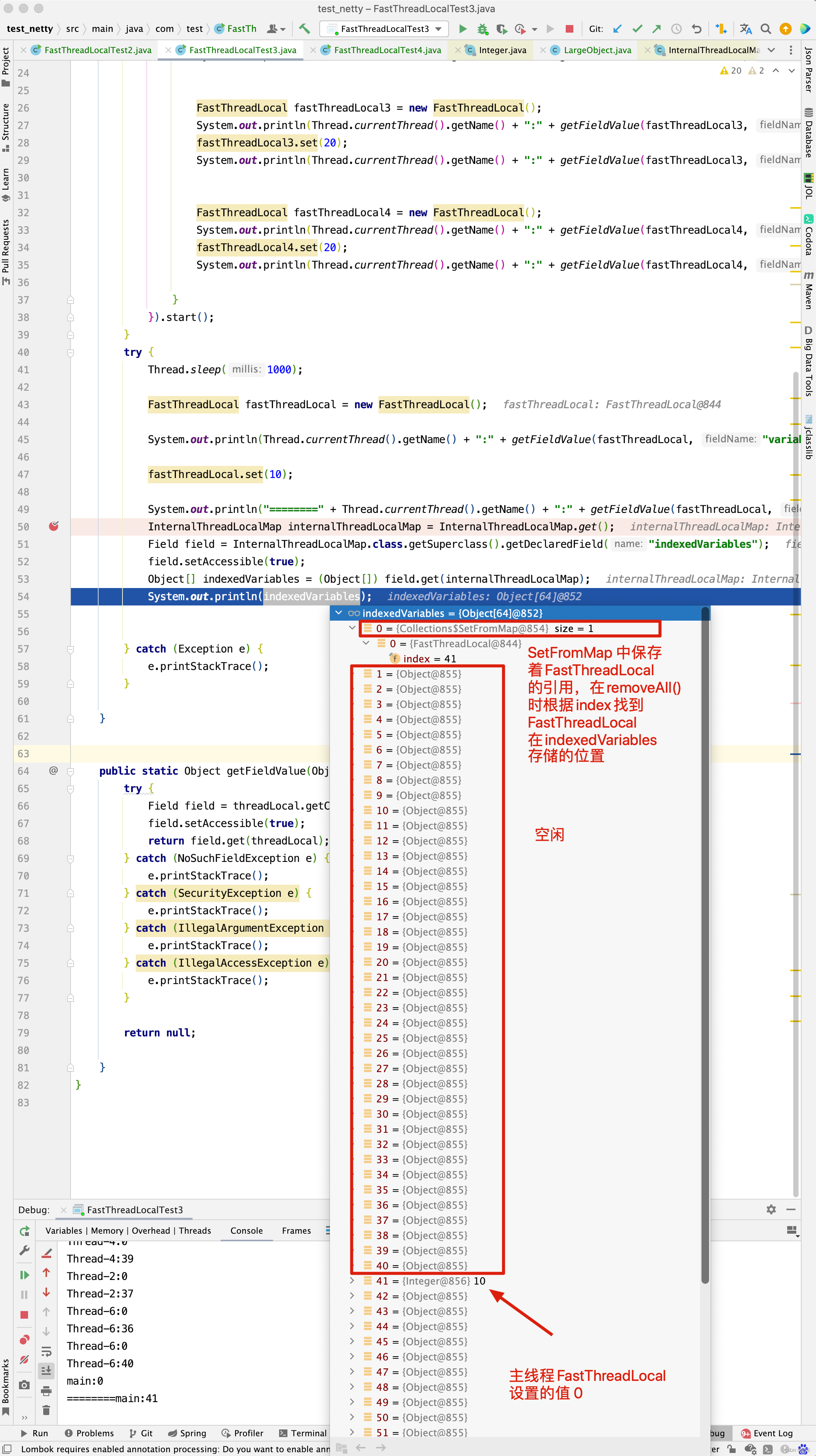Image resolution: width=816 pixels, height=1456 pixels.
Task: Click the Debug bug icon in the toolbar
Action: coord(482,29)
